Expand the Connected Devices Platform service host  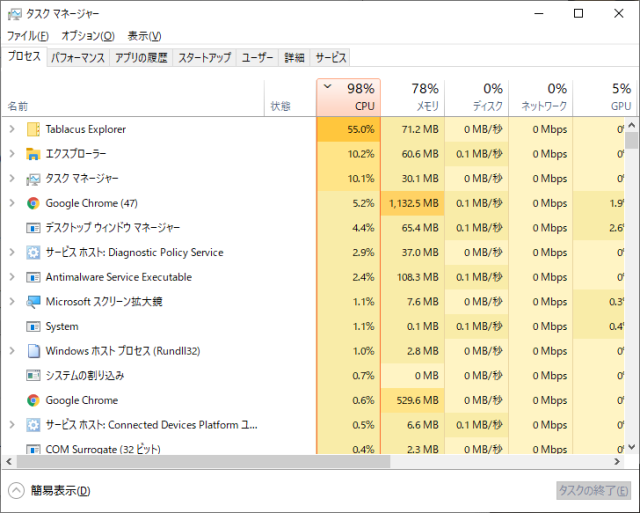pos(12,425)
